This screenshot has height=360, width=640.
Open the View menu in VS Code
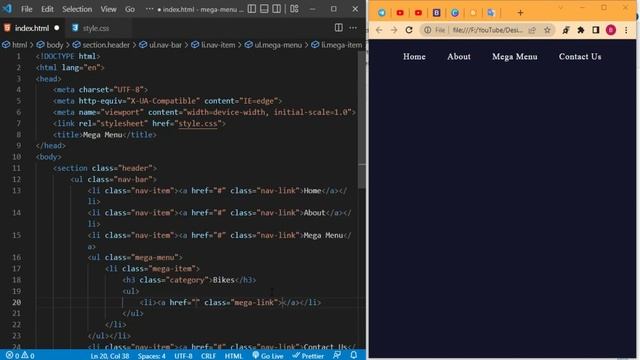(108, 9)
